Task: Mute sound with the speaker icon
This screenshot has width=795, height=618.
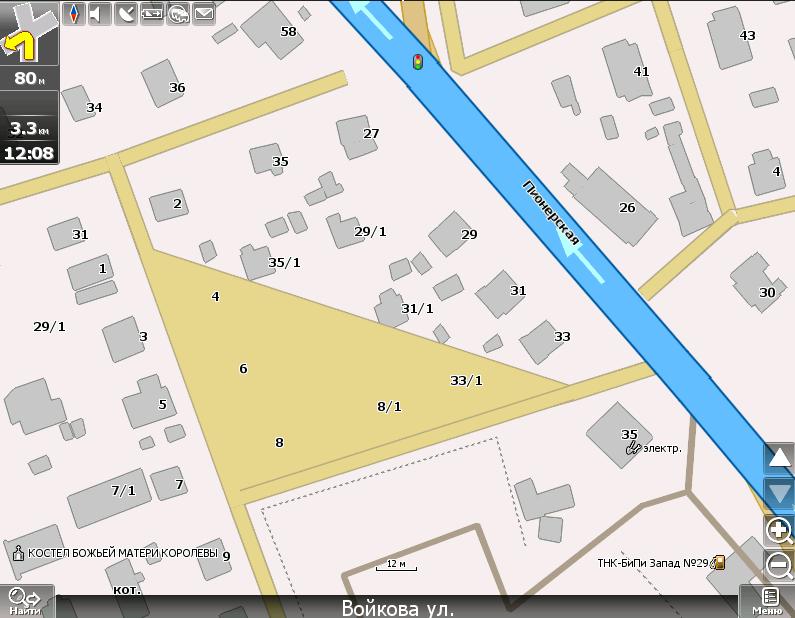Action: (100, 14)
